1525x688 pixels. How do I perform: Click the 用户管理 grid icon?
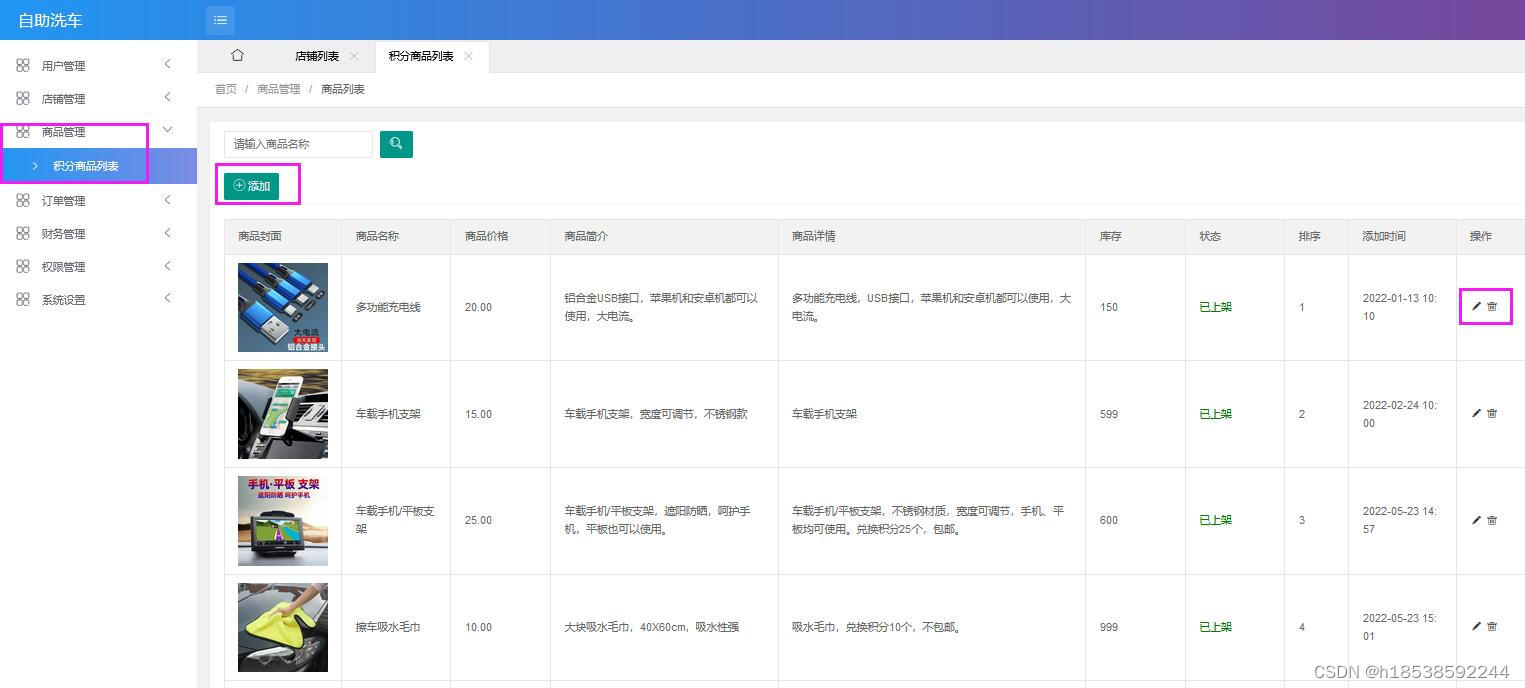click(23, 65)
